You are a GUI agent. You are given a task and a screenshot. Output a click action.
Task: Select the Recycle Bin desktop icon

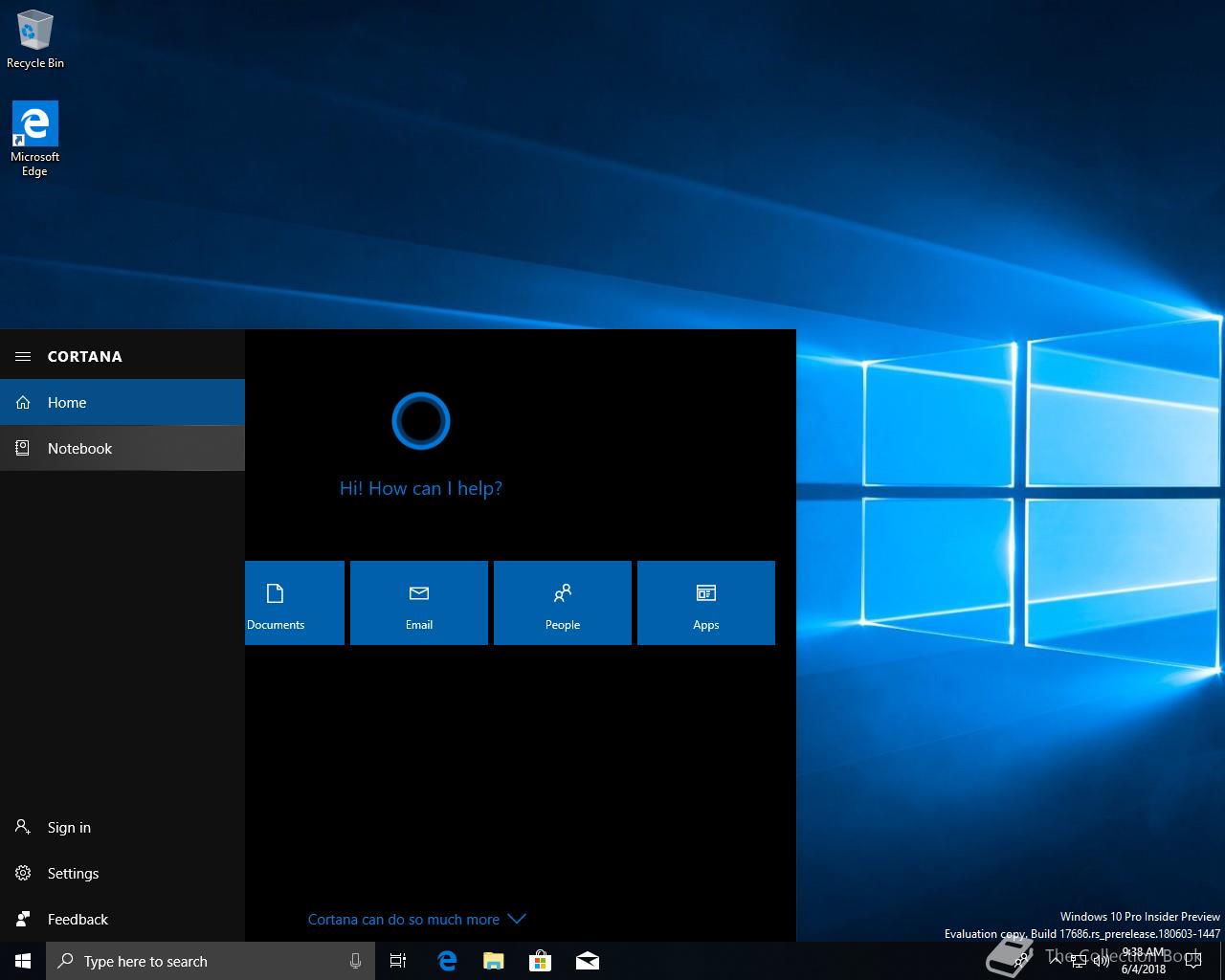[x=35, y=40]
